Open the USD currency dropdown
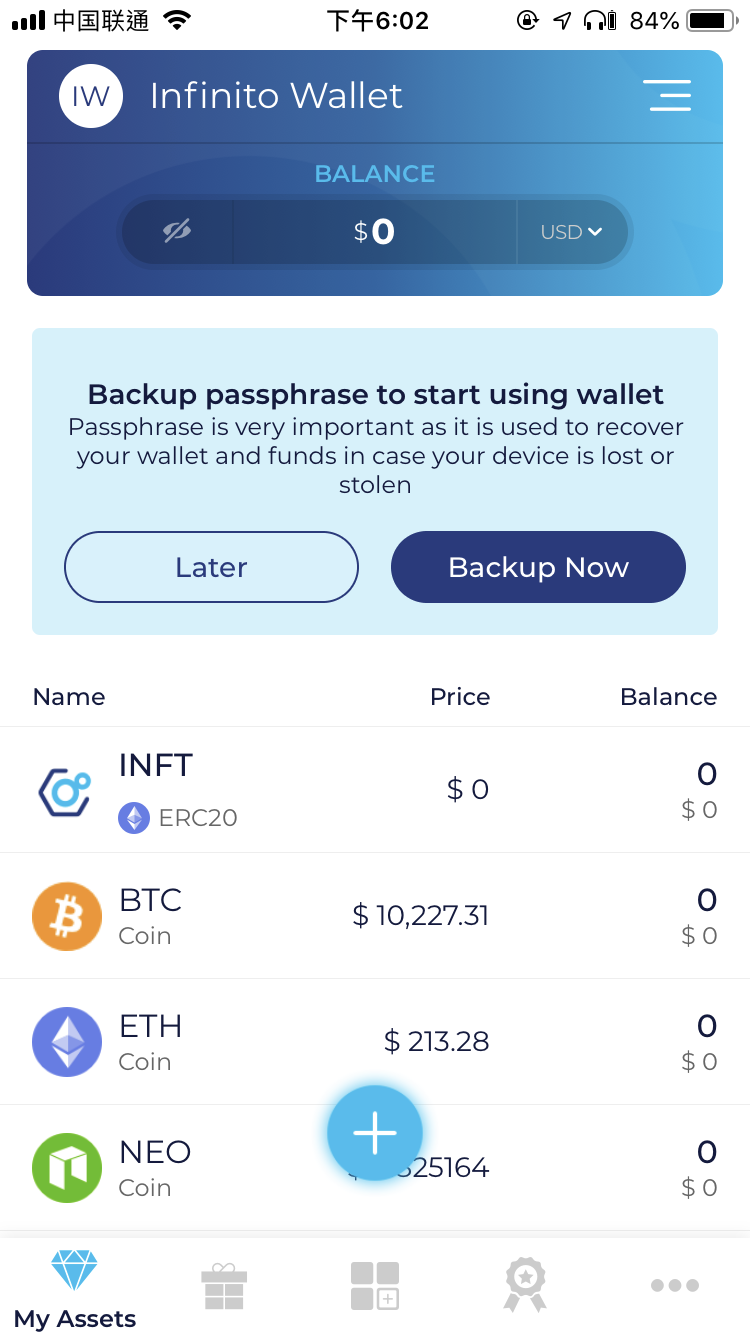 coord(571,231)
